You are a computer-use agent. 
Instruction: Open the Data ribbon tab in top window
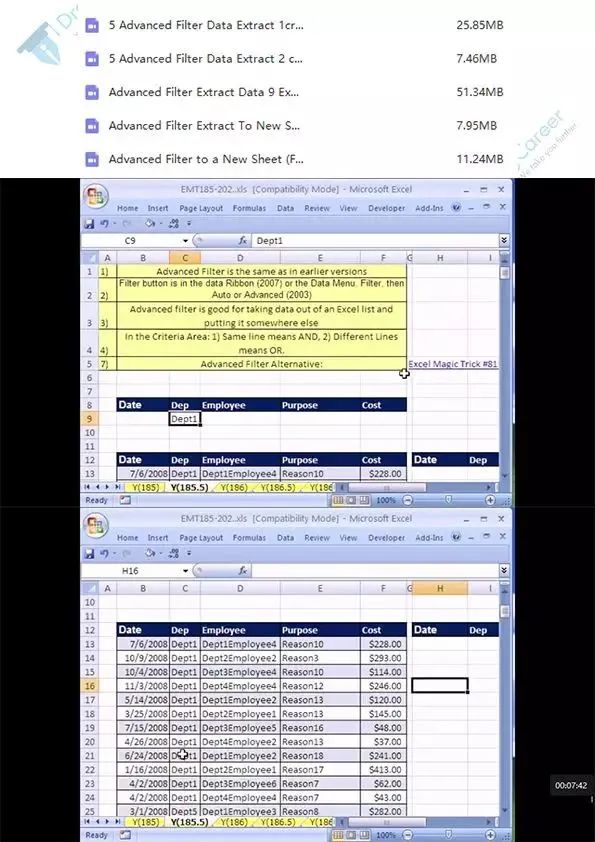point(285,208)
